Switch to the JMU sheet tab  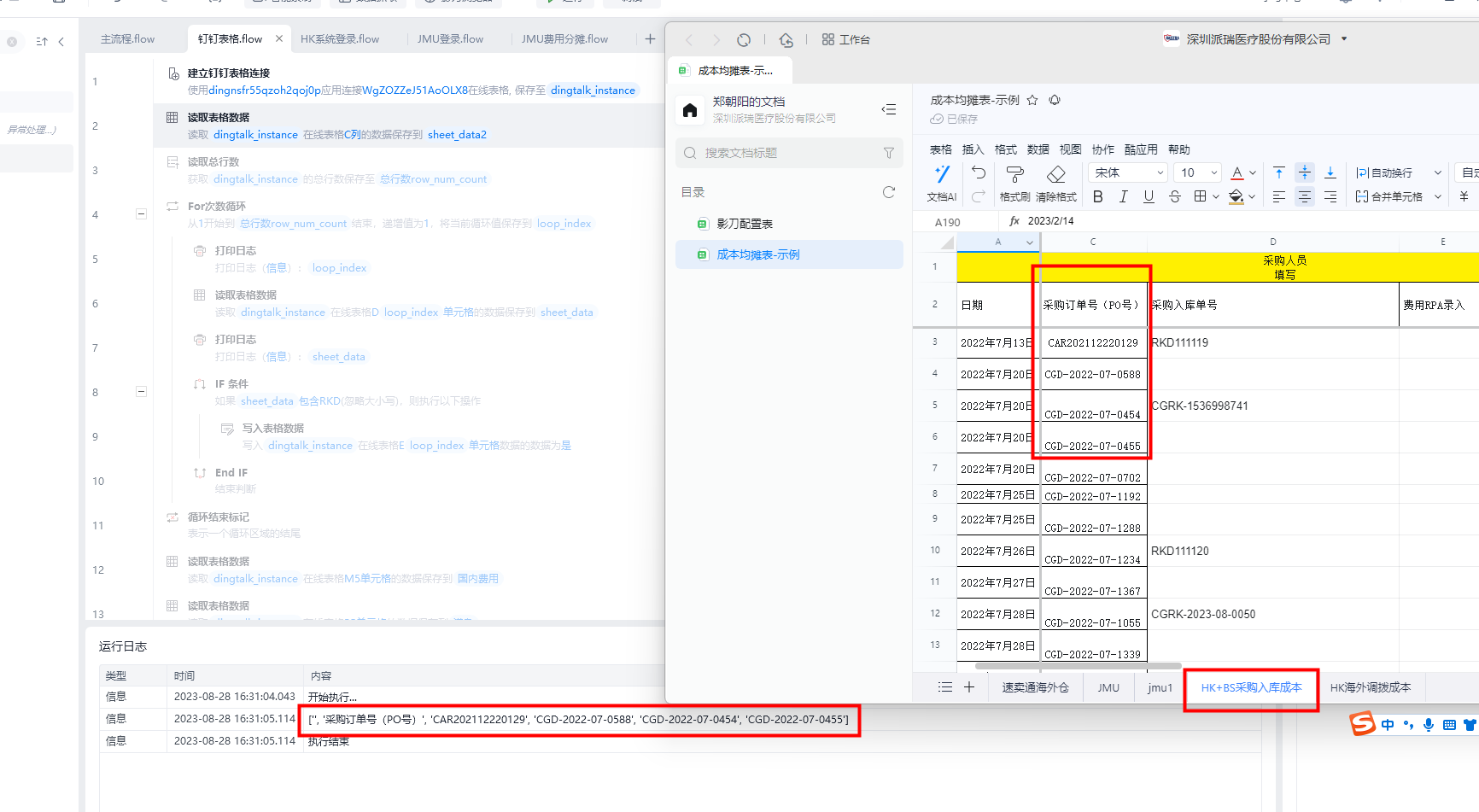[1108, 687]
